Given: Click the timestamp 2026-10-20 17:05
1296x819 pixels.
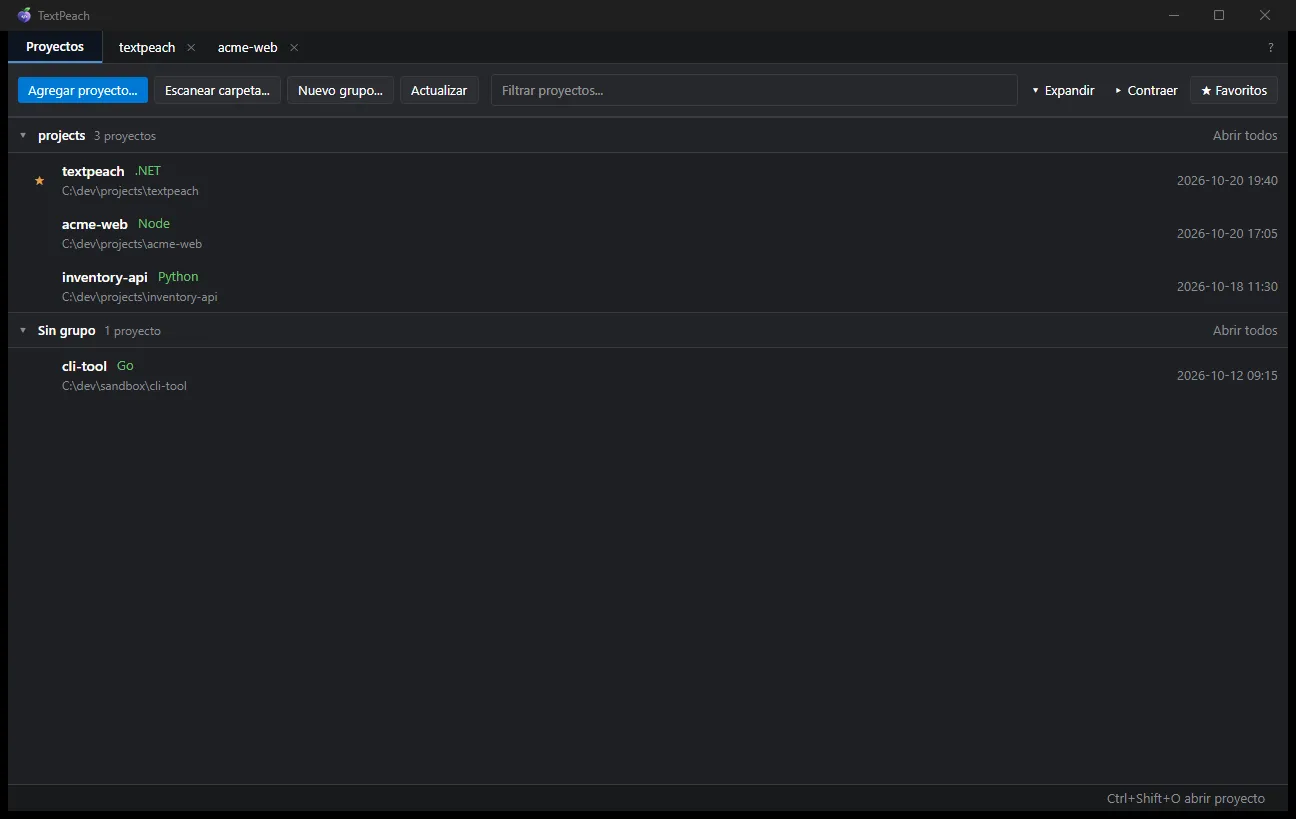Looking at the screenshot, I should tap(1227, 234).
